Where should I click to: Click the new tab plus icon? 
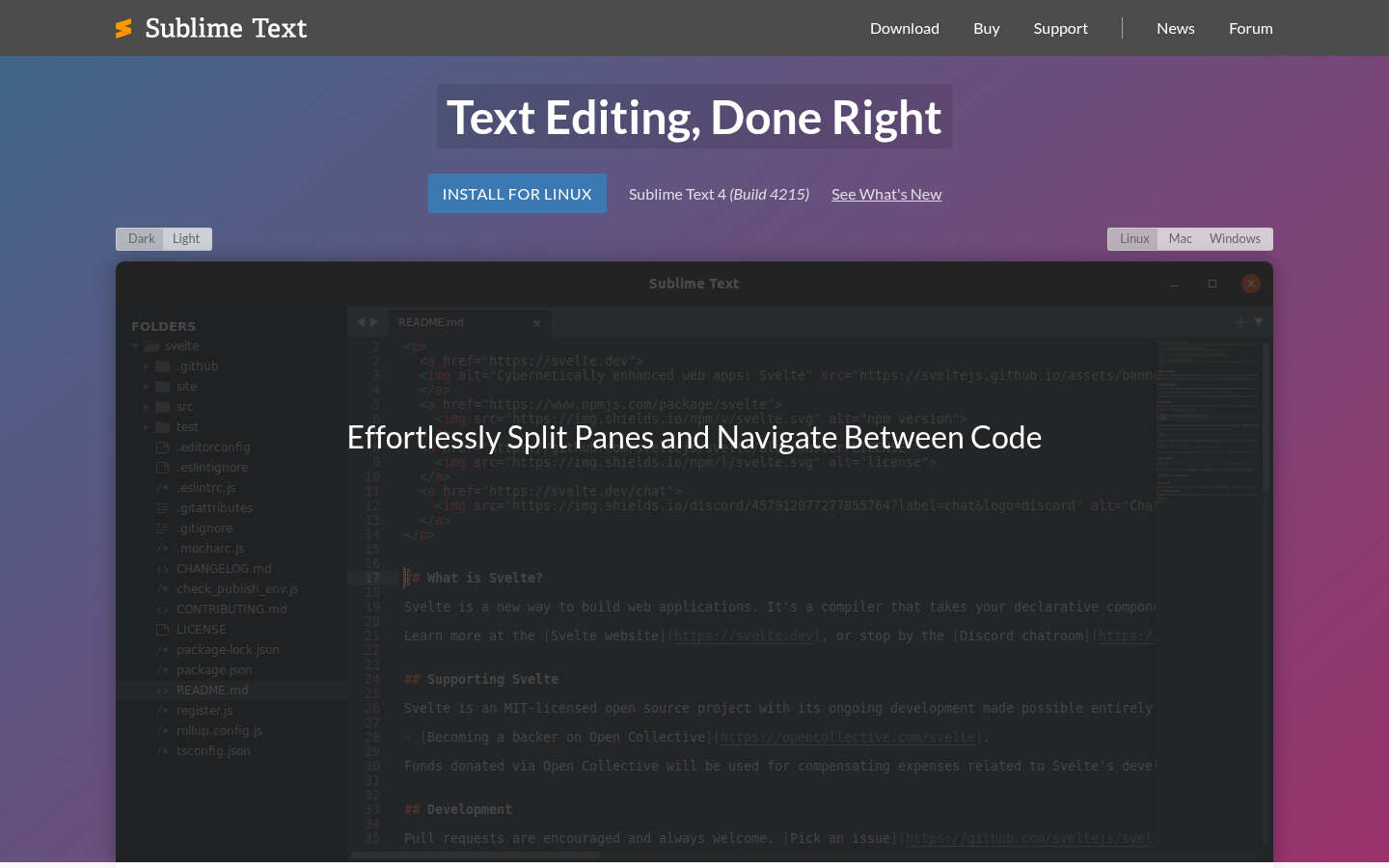(1240, 322)
